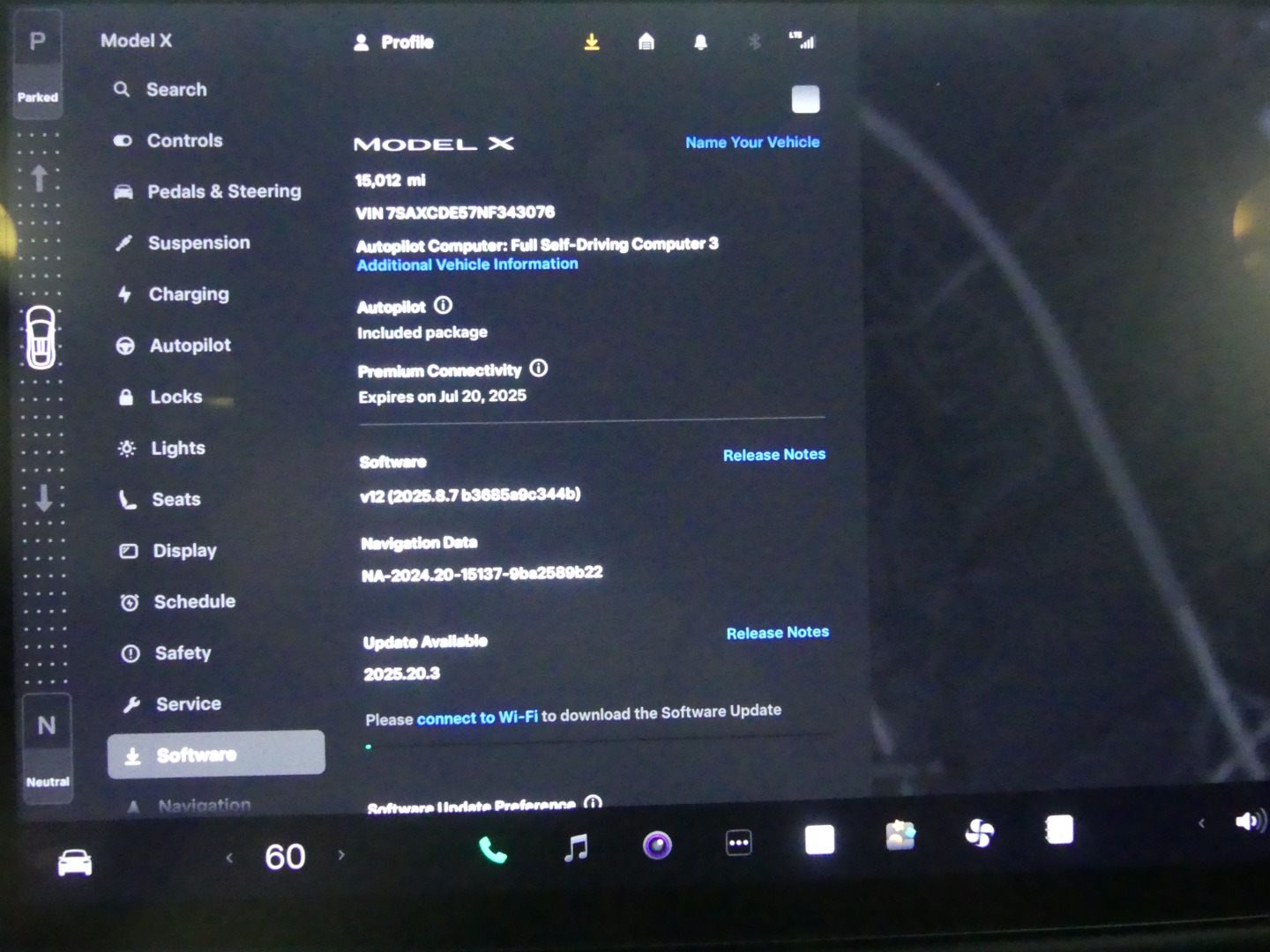Select Charging in settings menu
The width and height of the screenshot is (1270, 952).
coord(188,294)
